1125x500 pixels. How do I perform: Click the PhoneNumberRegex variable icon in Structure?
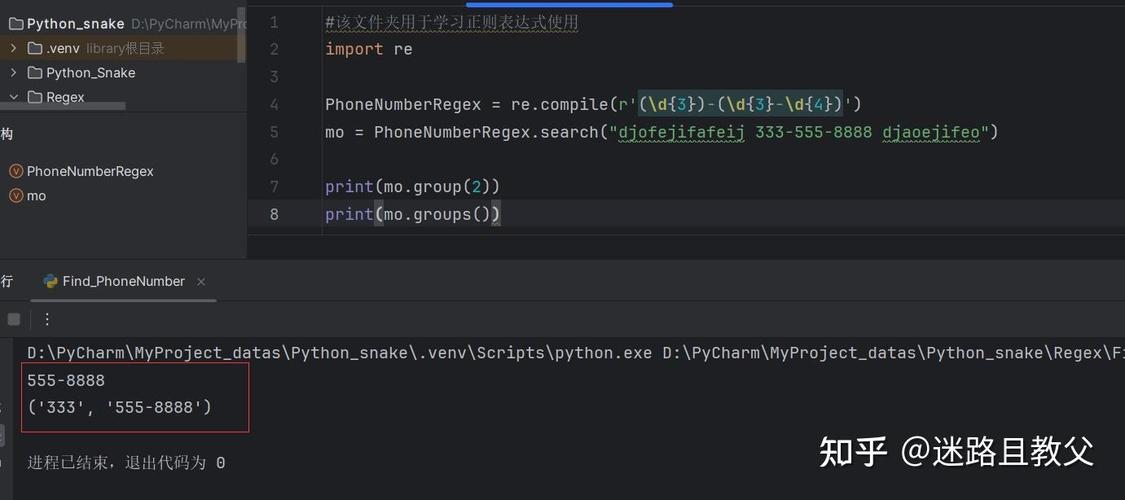(x=16, y=171)
